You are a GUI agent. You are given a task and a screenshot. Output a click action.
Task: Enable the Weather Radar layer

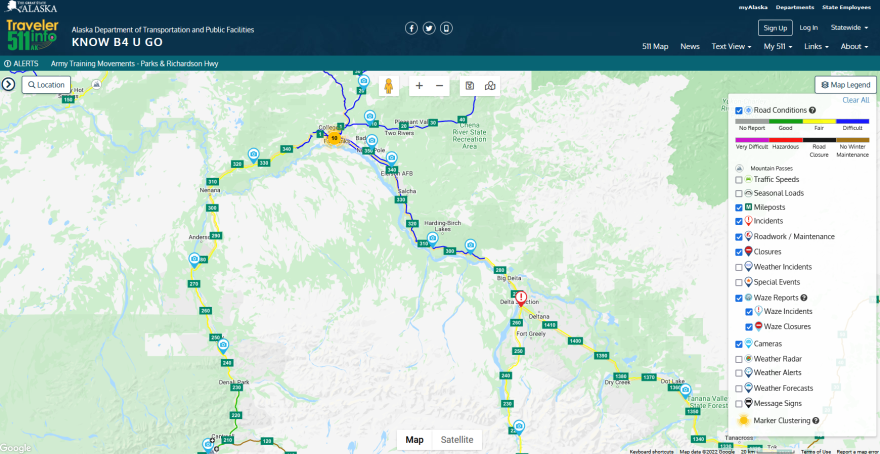739,359
